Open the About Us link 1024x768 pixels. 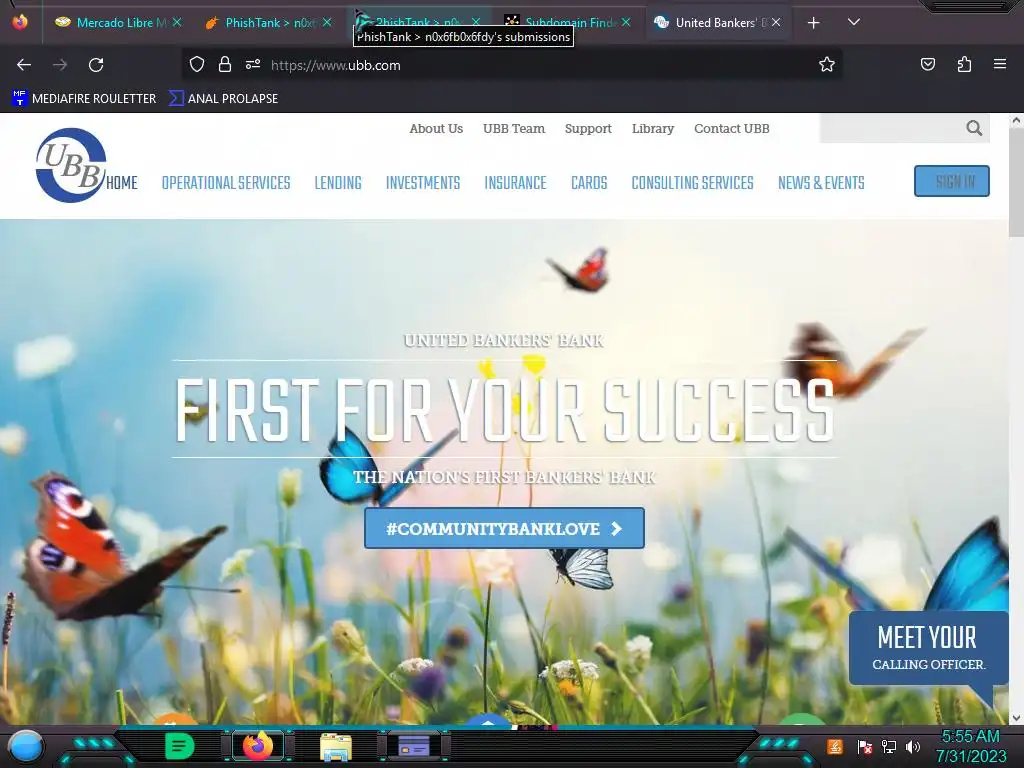[x=436, y=129]
